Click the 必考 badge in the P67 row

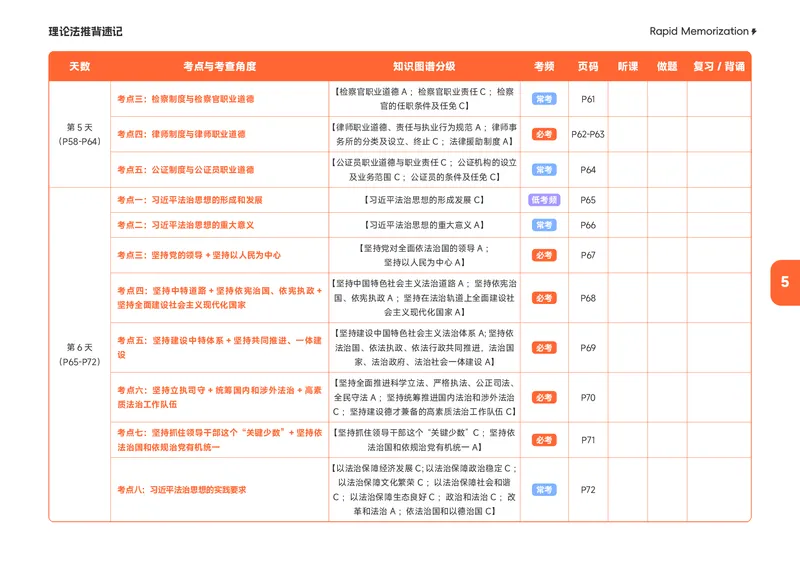pyautogui.click(x=544, y=255)
